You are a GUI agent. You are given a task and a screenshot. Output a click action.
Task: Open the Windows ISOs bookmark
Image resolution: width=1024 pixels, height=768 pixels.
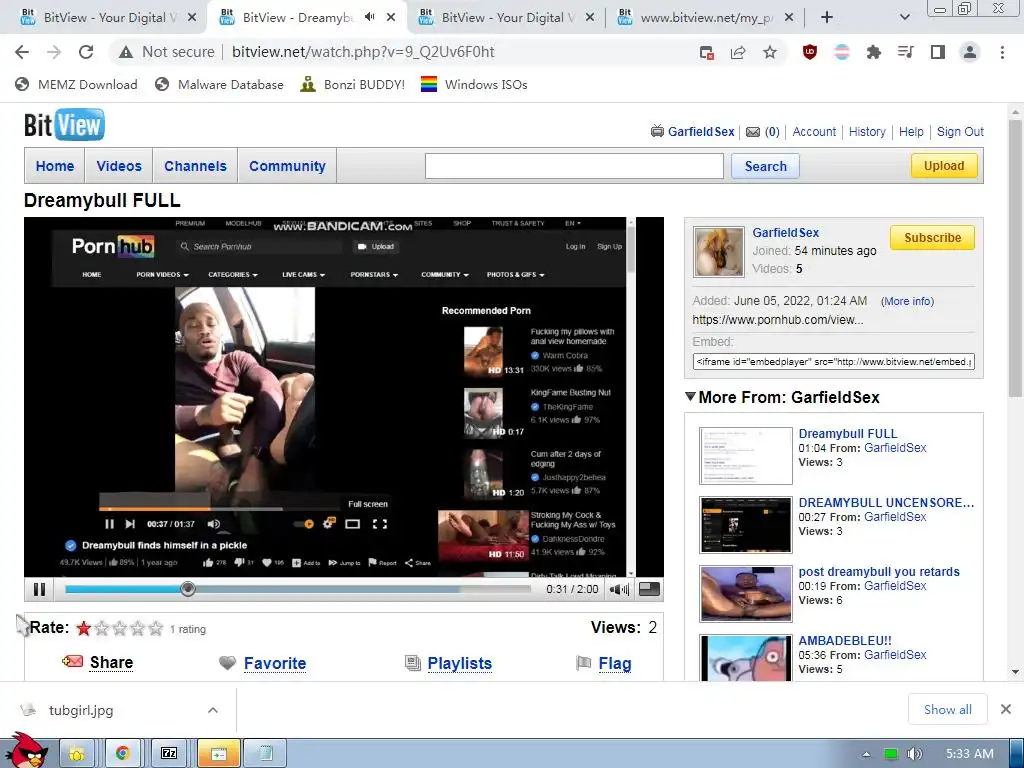click(x=474, y=84)
